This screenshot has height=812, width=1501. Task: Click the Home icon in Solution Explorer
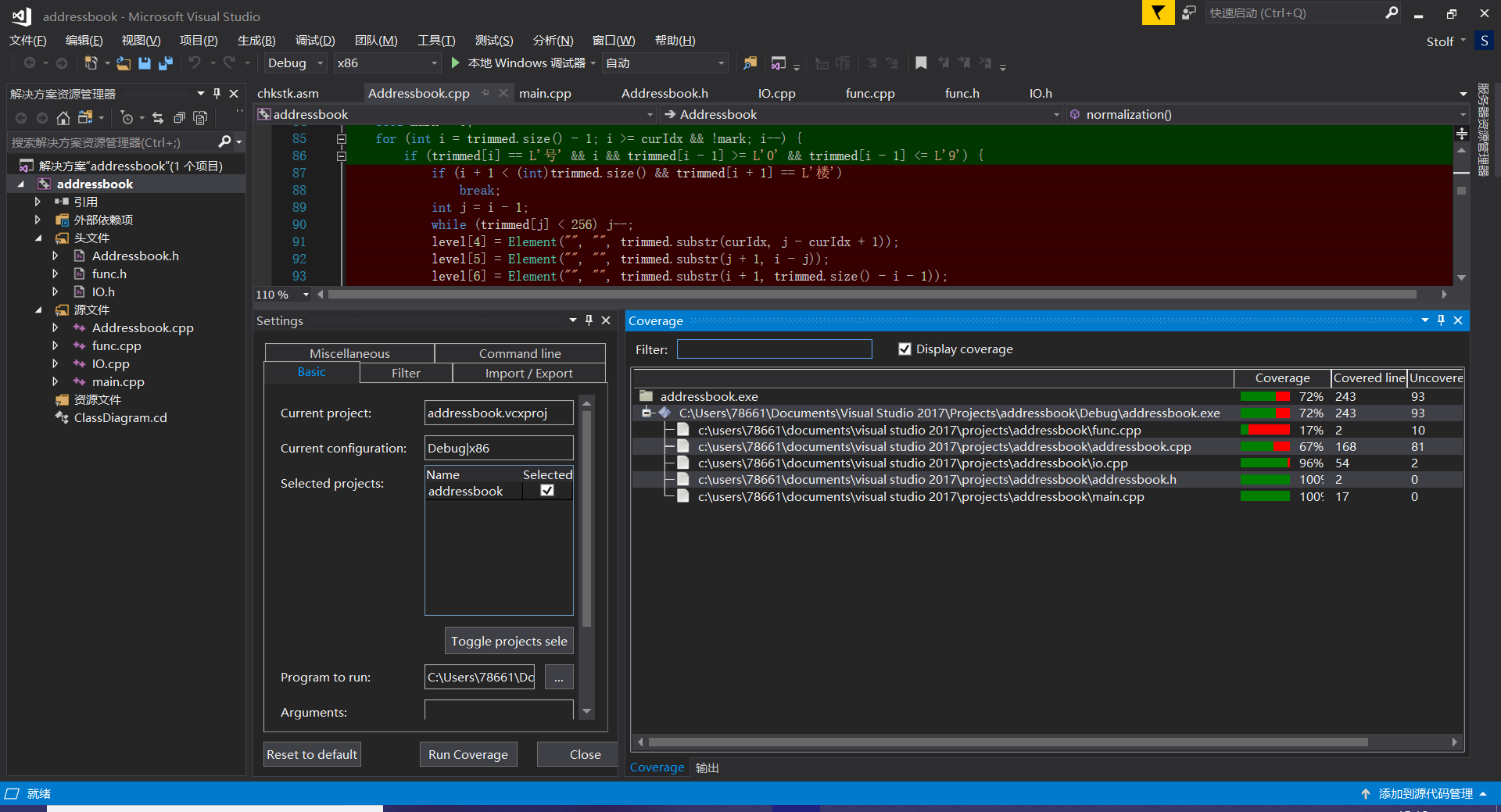coord(63,118)
